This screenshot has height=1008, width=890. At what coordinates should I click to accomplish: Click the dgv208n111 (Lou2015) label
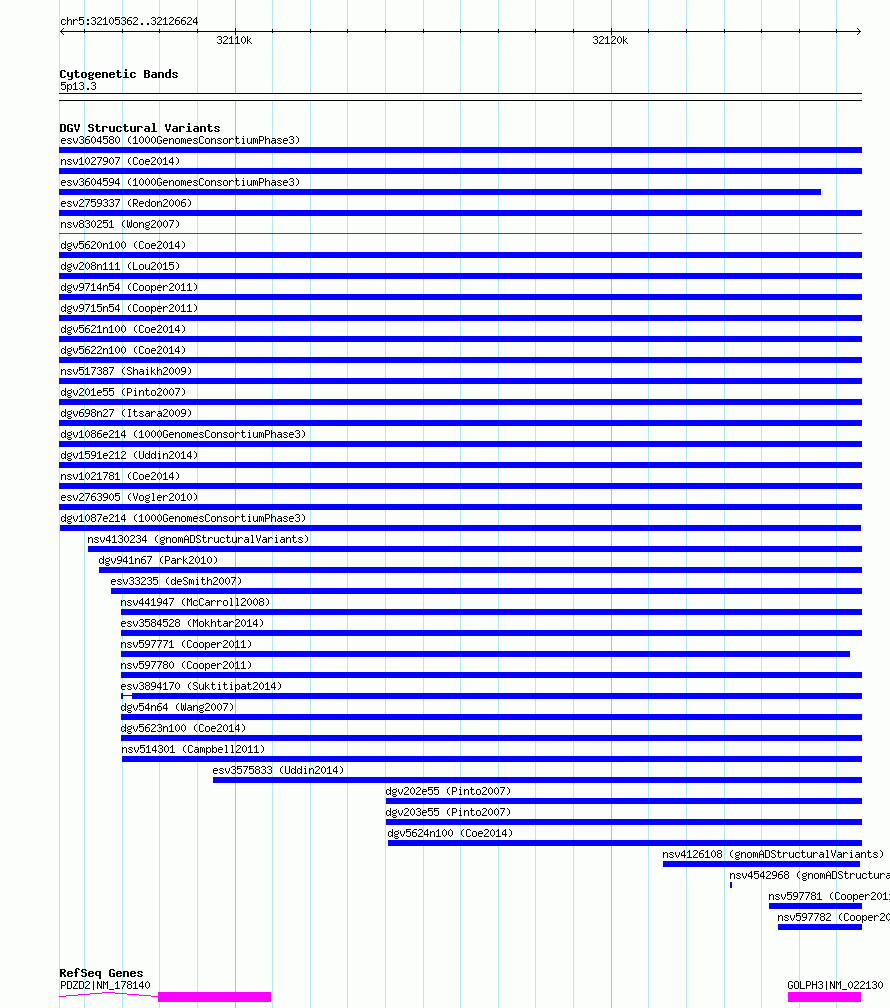[120, 266]
